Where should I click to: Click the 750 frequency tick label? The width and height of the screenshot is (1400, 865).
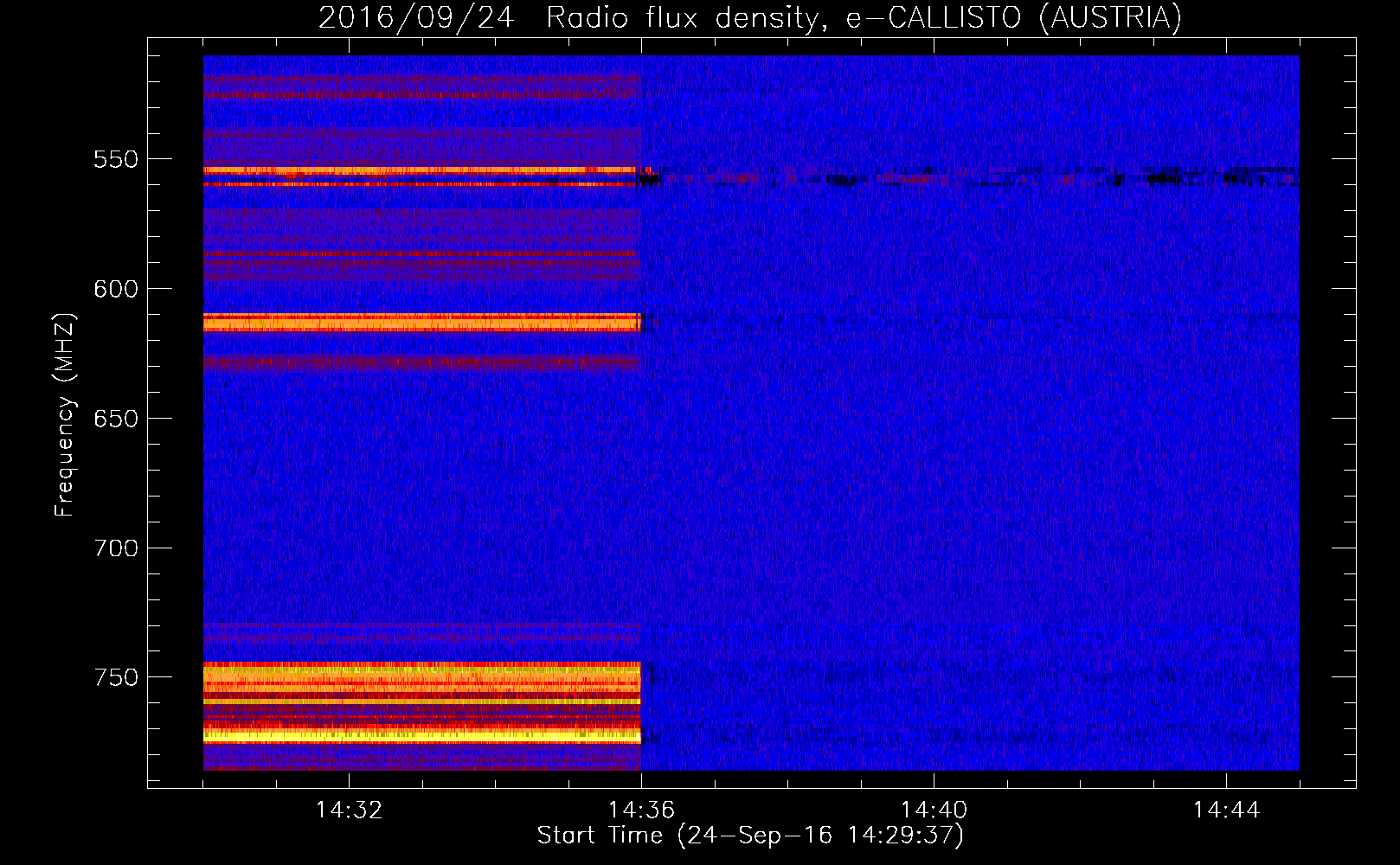click(x=116, y=677)
